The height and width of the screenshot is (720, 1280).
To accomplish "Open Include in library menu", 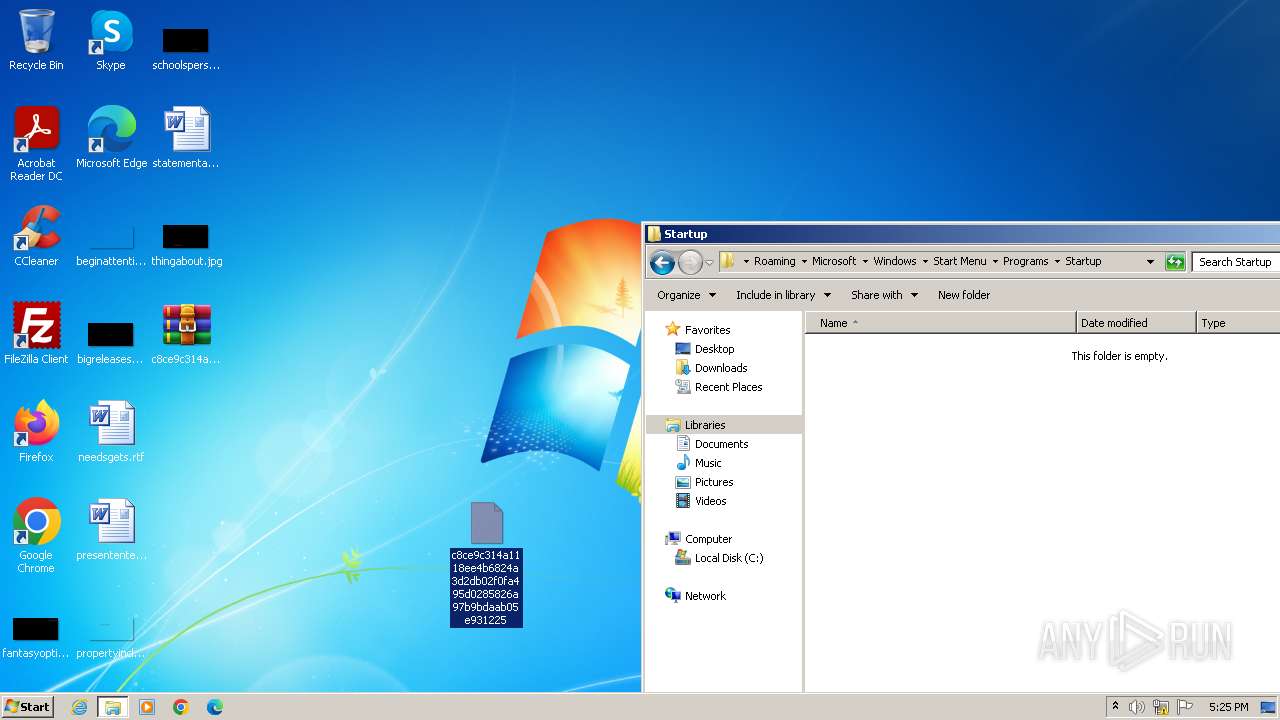I will click(x=783, y=295).
